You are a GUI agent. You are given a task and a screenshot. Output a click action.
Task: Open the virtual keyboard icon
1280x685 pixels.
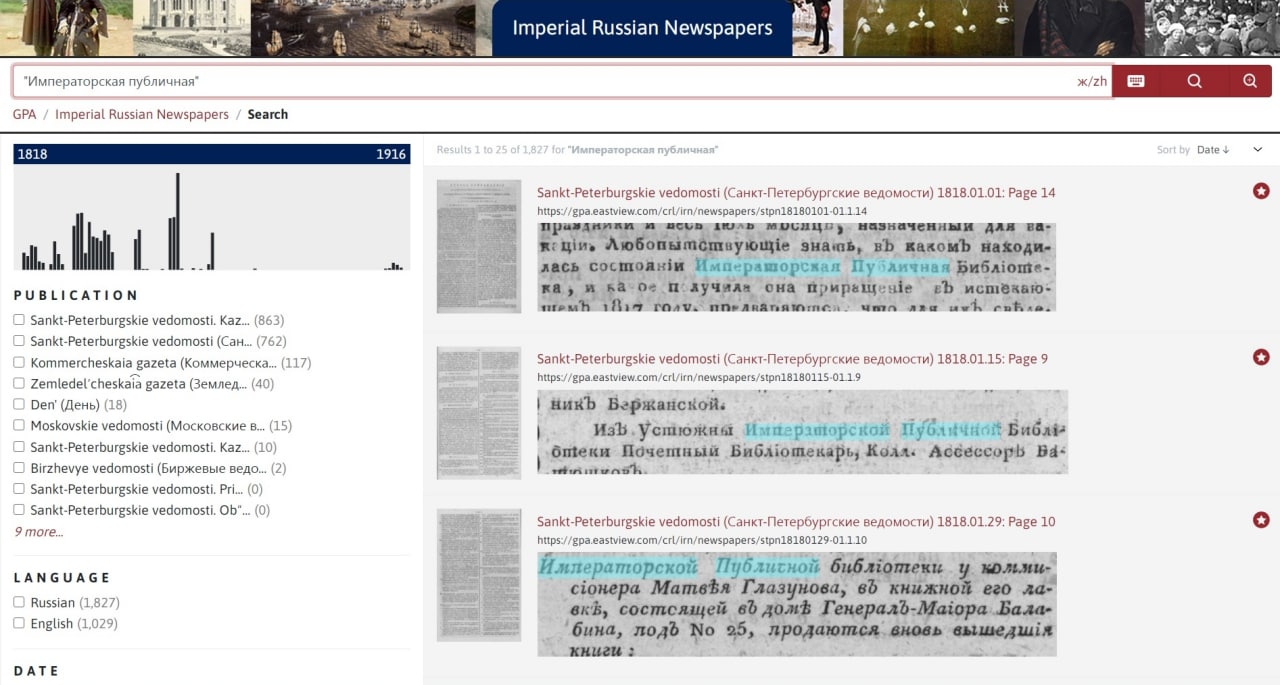tap(1136, 82)
